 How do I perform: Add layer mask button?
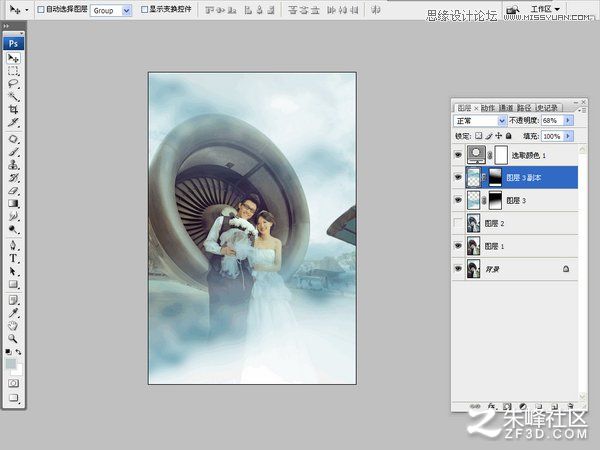point(507,406)
